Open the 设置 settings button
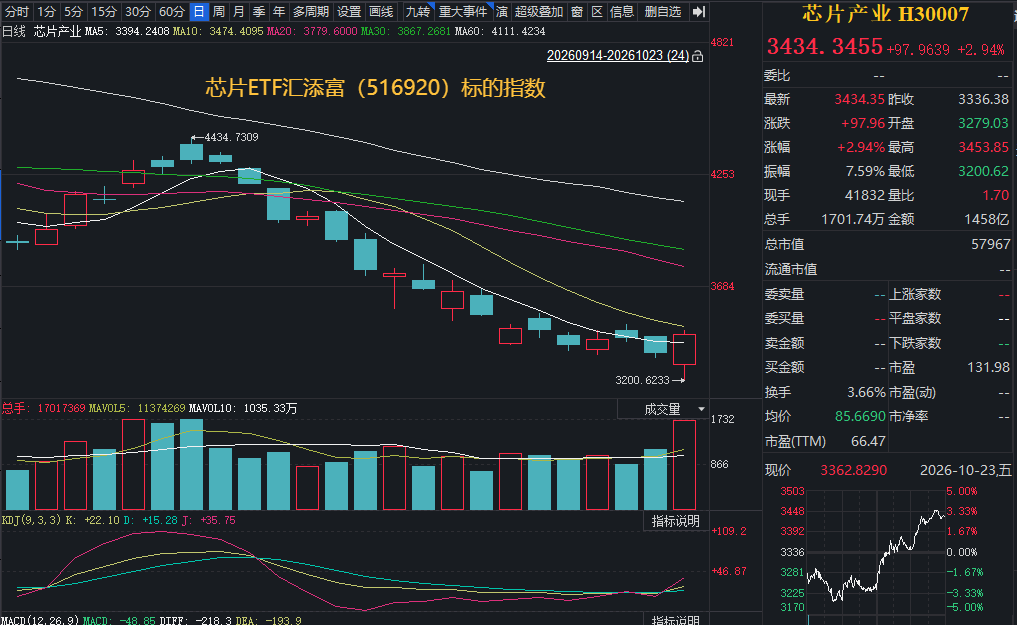Screen dimensions: 1017x625 349,12
